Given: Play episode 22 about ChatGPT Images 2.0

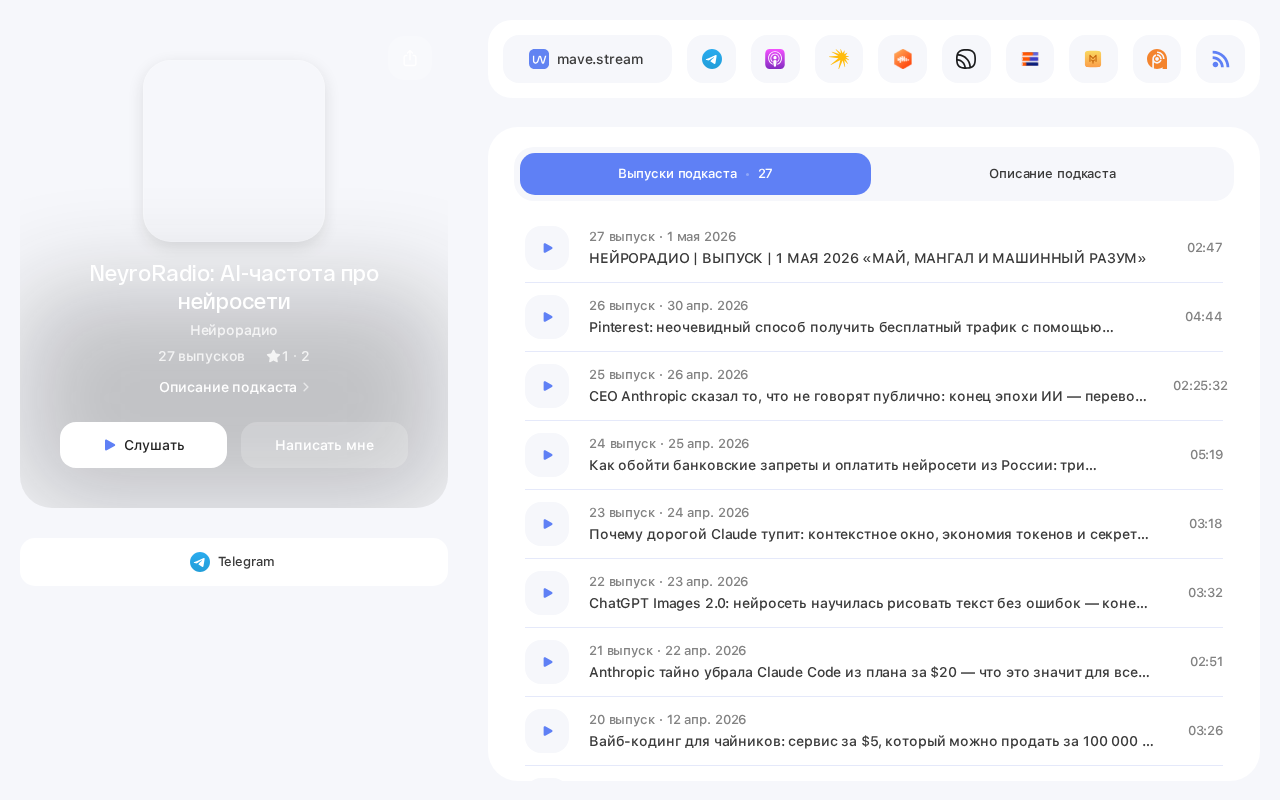Looking at the screenshot, I should pos(547,593).
